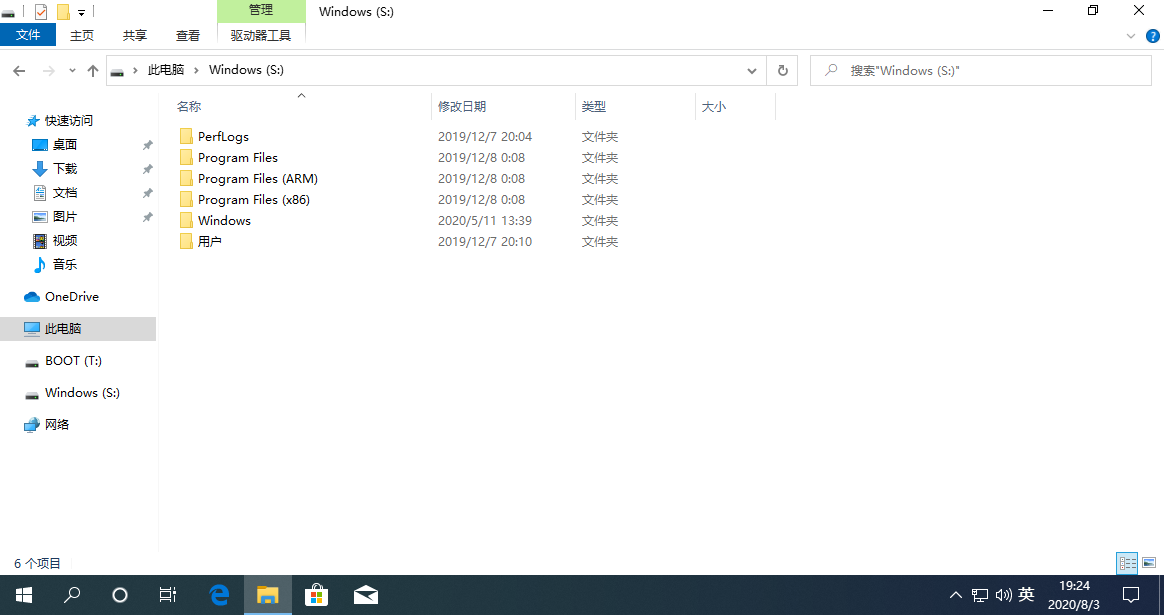Refresh the current folder view
The width and height of the screenshot is (1164, 615).
click(x=782, y=71)
